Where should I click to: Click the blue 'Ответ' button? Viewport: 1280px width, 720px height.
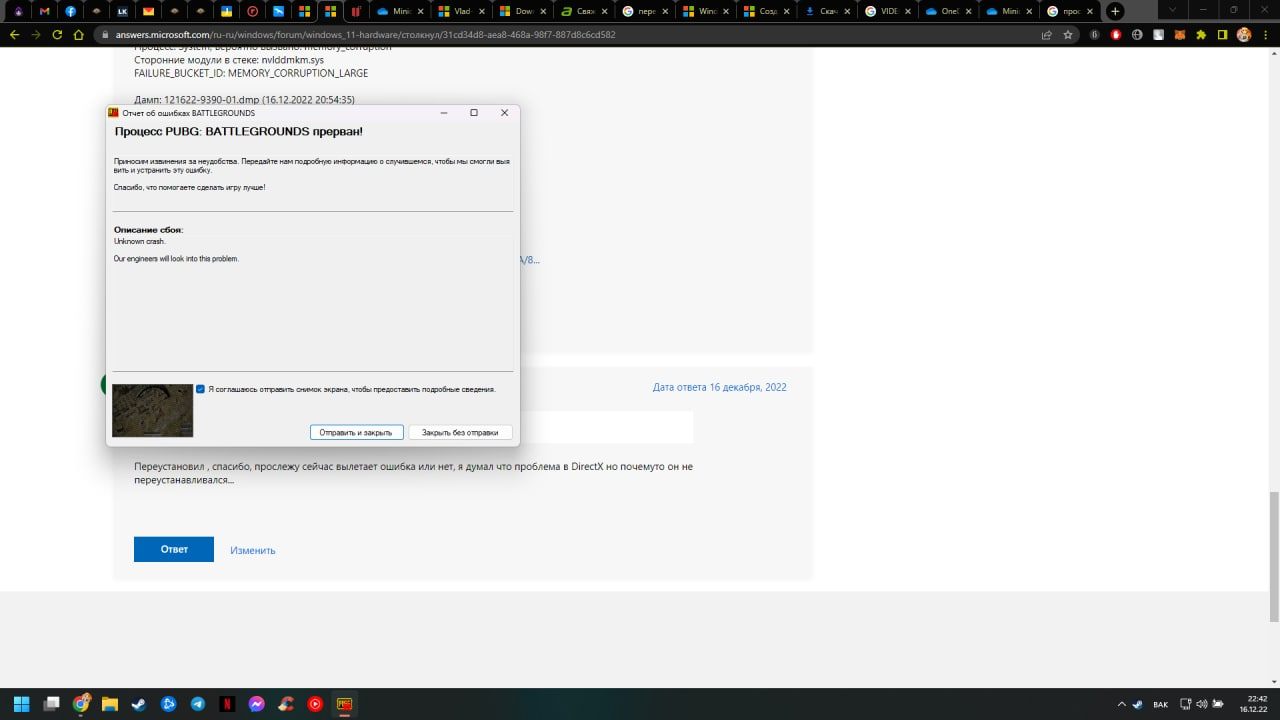pos(174,549)
